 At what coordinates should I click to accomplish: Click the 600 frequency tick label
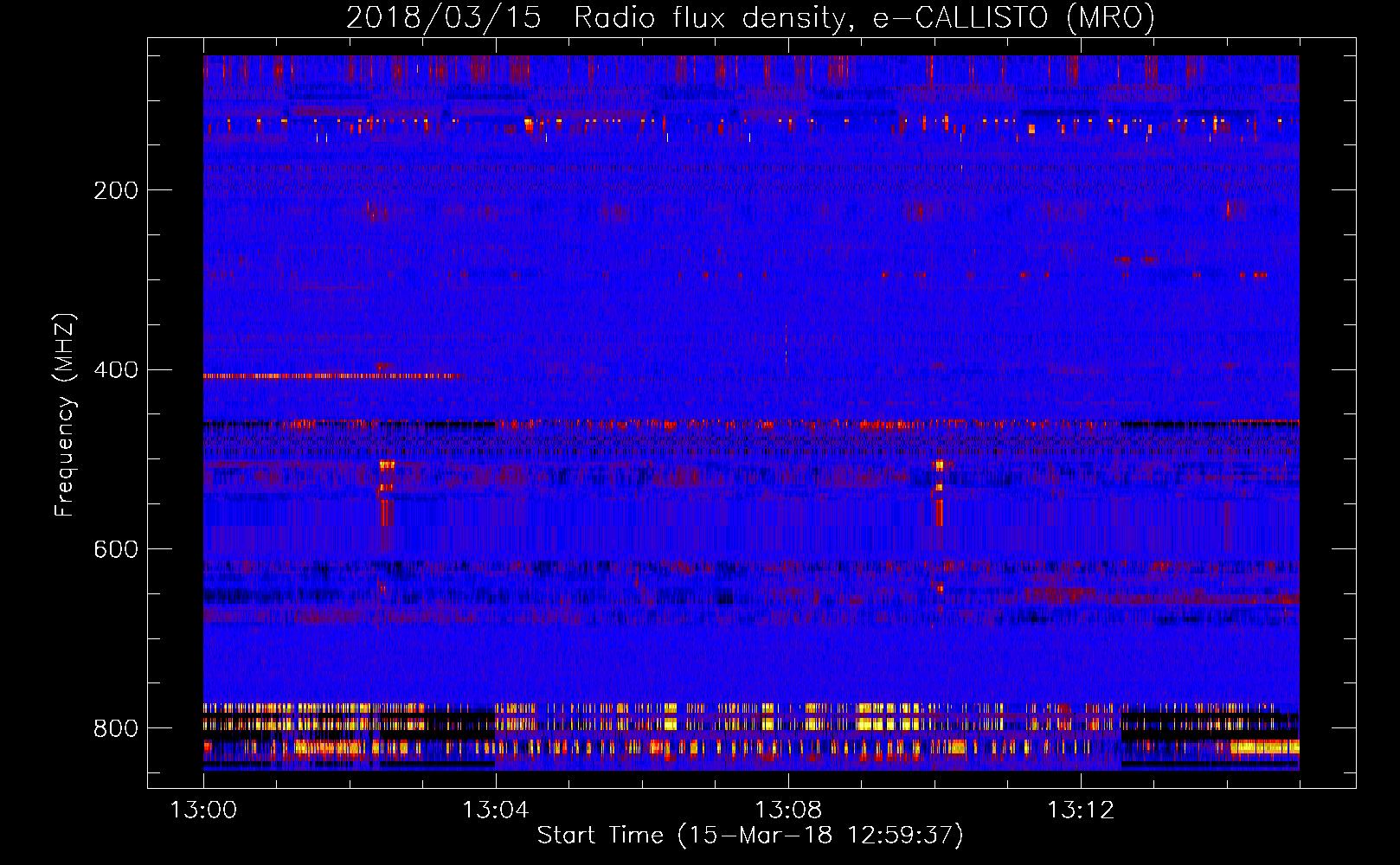[x=116, y=550]
